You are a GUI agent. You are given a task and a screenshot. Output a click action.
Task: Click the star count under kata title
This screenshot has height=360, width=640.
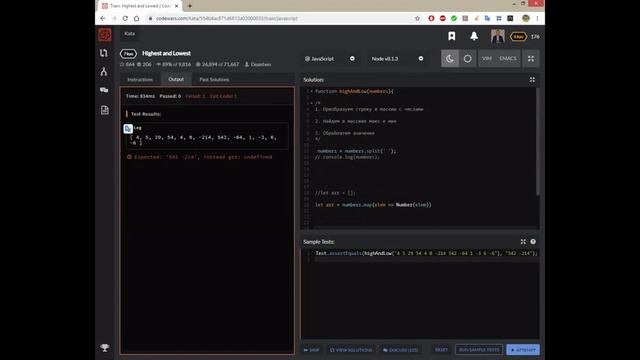click(x=127, y=64)
